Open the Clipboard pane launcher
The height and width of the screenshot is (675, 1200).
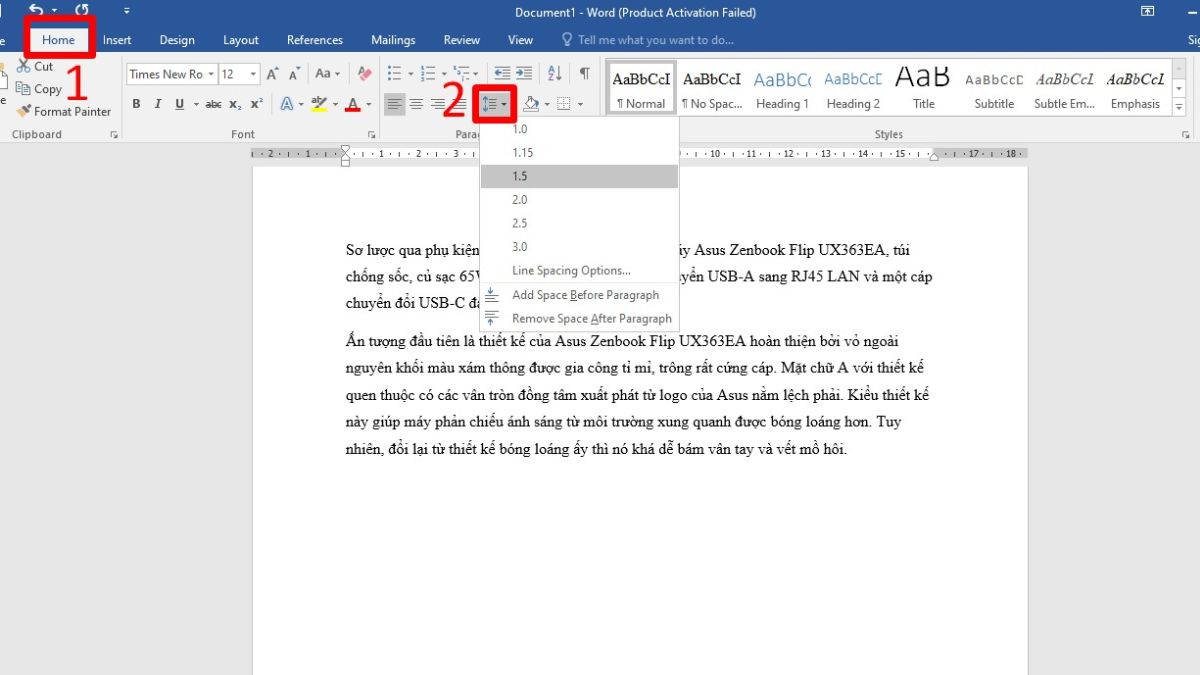click(114, 134)
